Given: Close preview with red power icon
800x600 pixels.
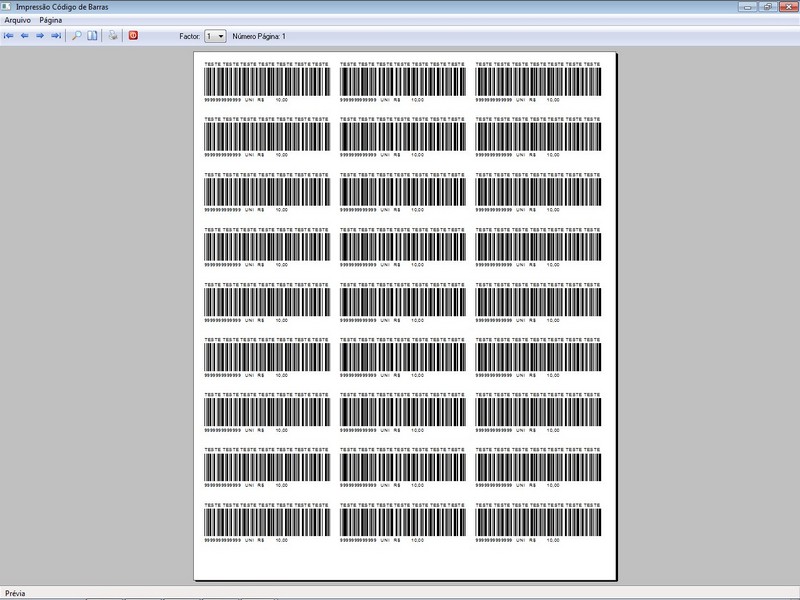Looking at the screenshot, I should point(133,35).
